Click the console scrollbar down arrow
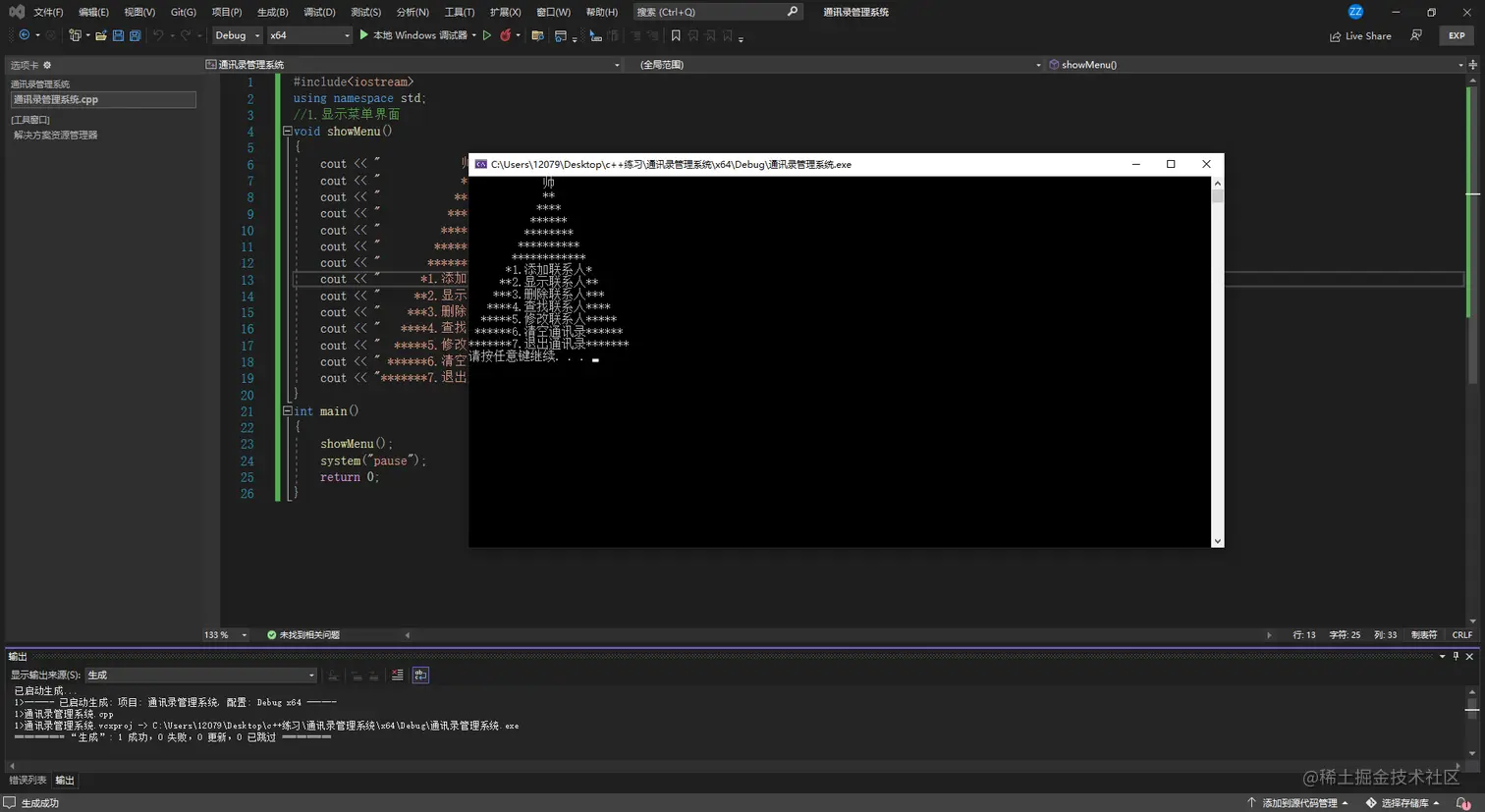 pyautogui.click(x=1218, y=541)
